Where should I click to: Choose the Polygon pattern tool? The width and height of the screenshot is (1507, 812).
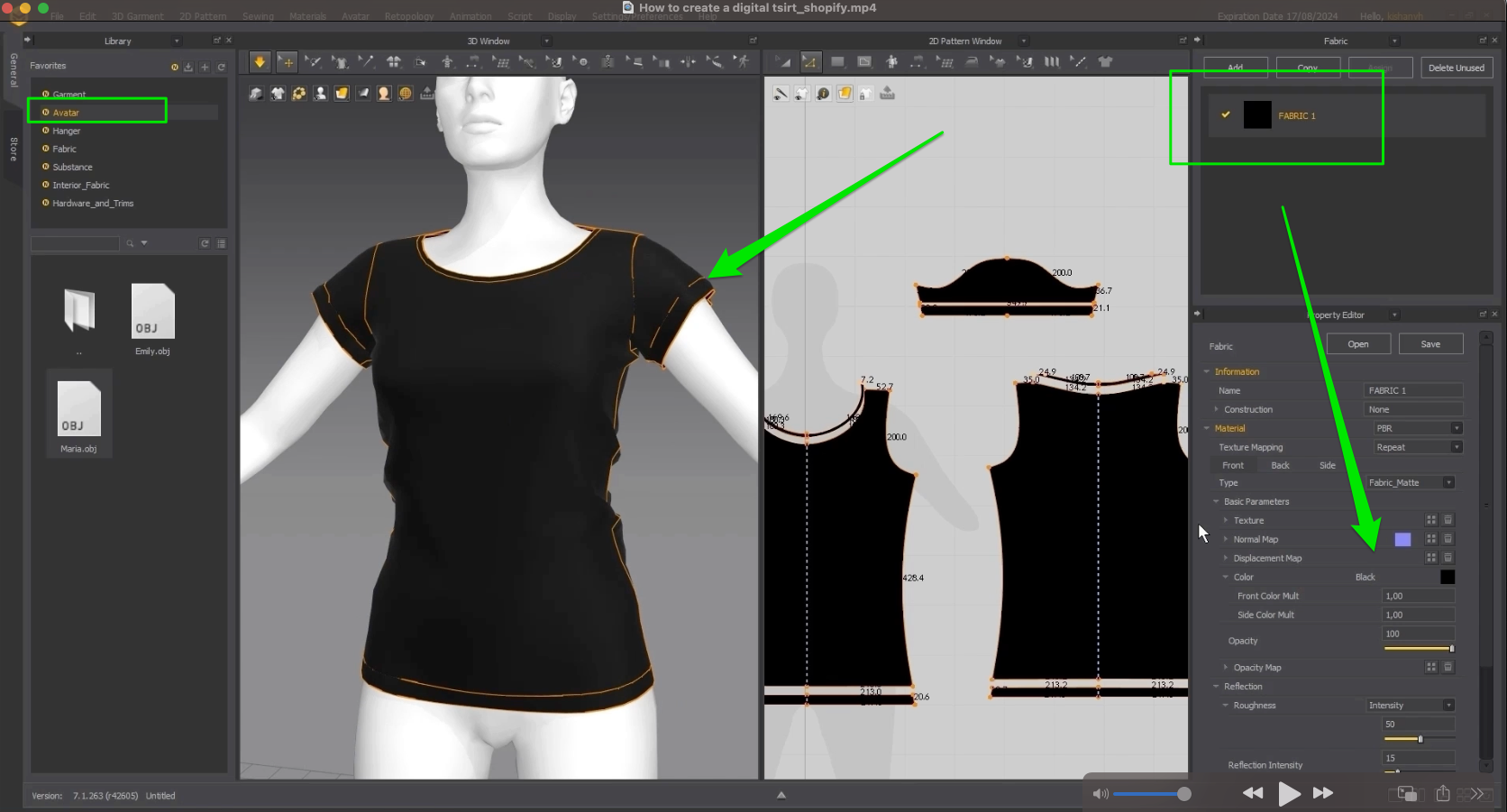864,62
